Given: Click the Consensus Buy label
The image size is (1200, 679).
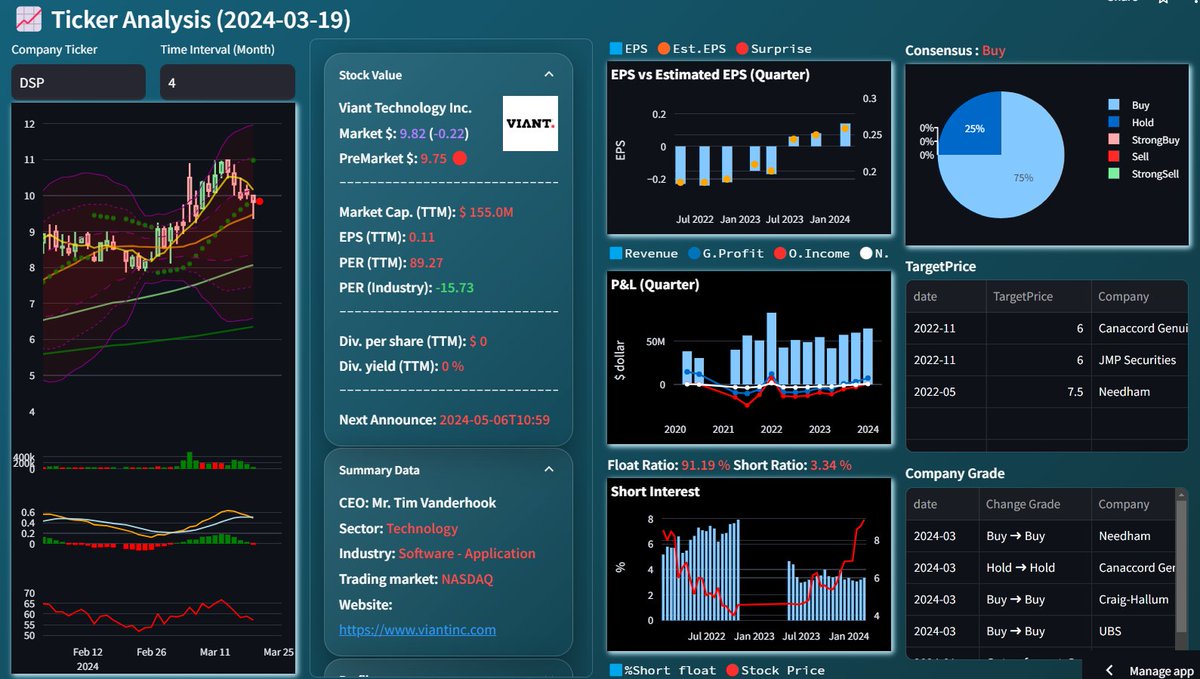Looking at the screenshot, I should [994, 50].
